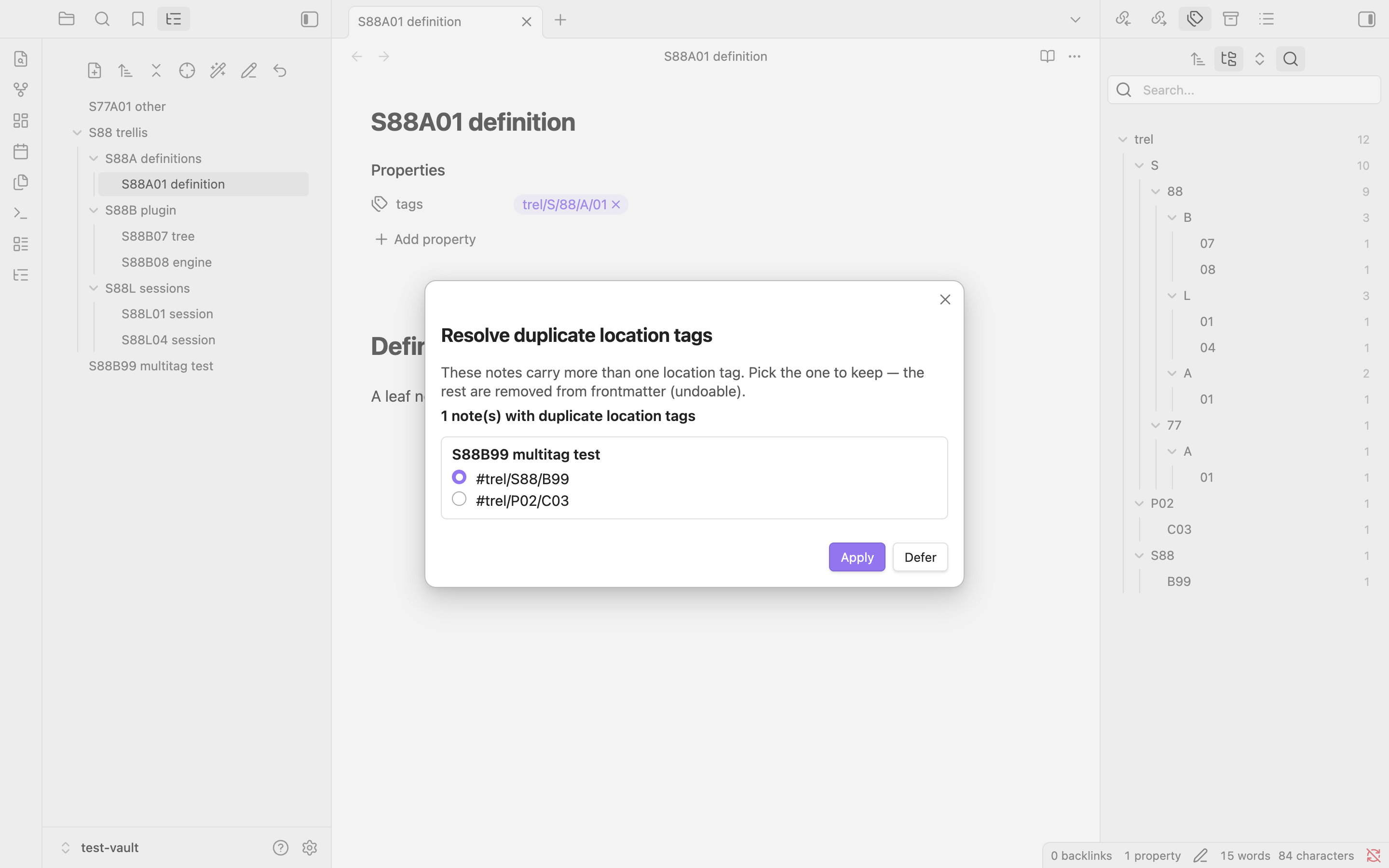
Task: Open the tab list dropdown chevron
Action: tap(1075, 20)
